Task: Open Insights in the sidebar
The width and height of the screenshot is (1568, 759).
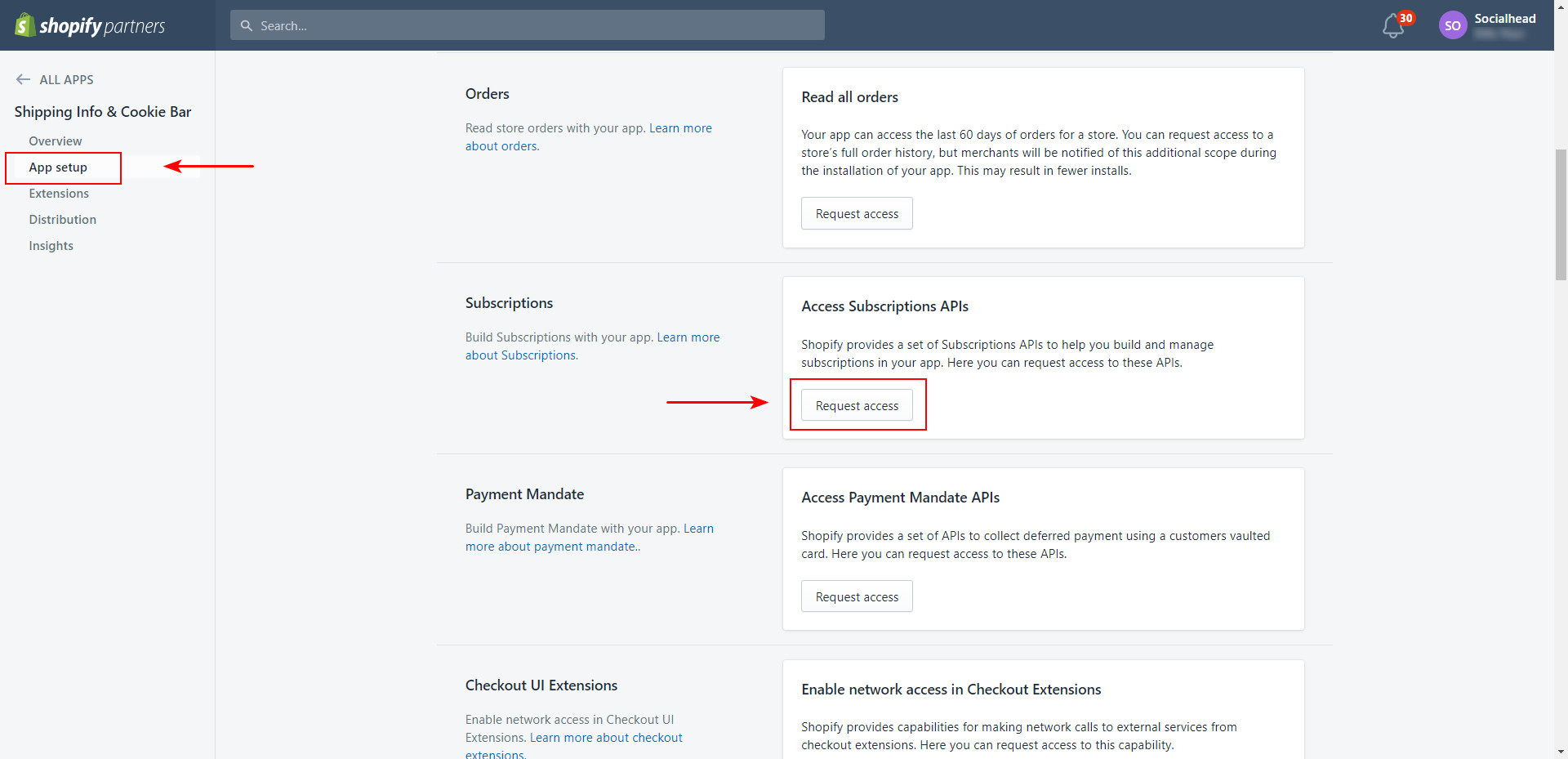Action: (51, 246)
